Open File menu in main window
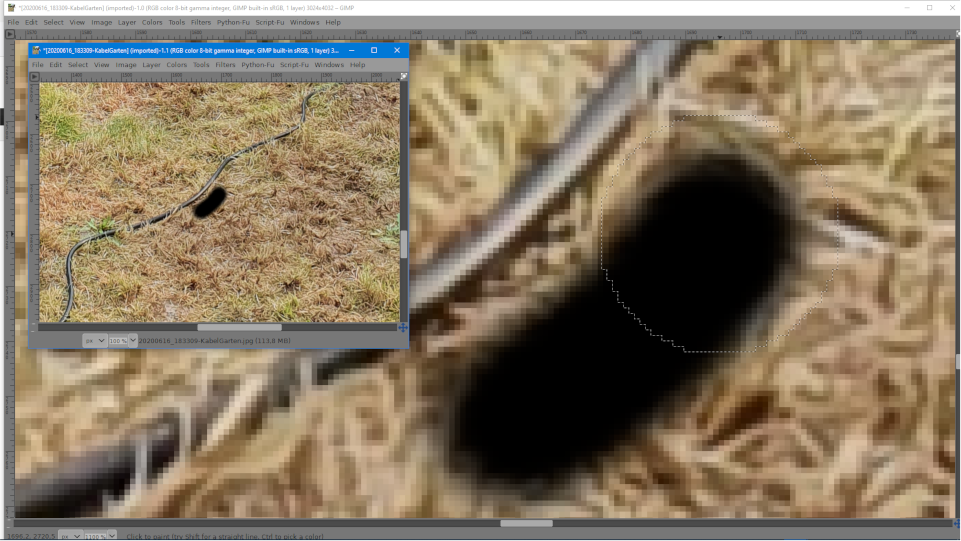The image size is (961, 541). coord(13,23)
